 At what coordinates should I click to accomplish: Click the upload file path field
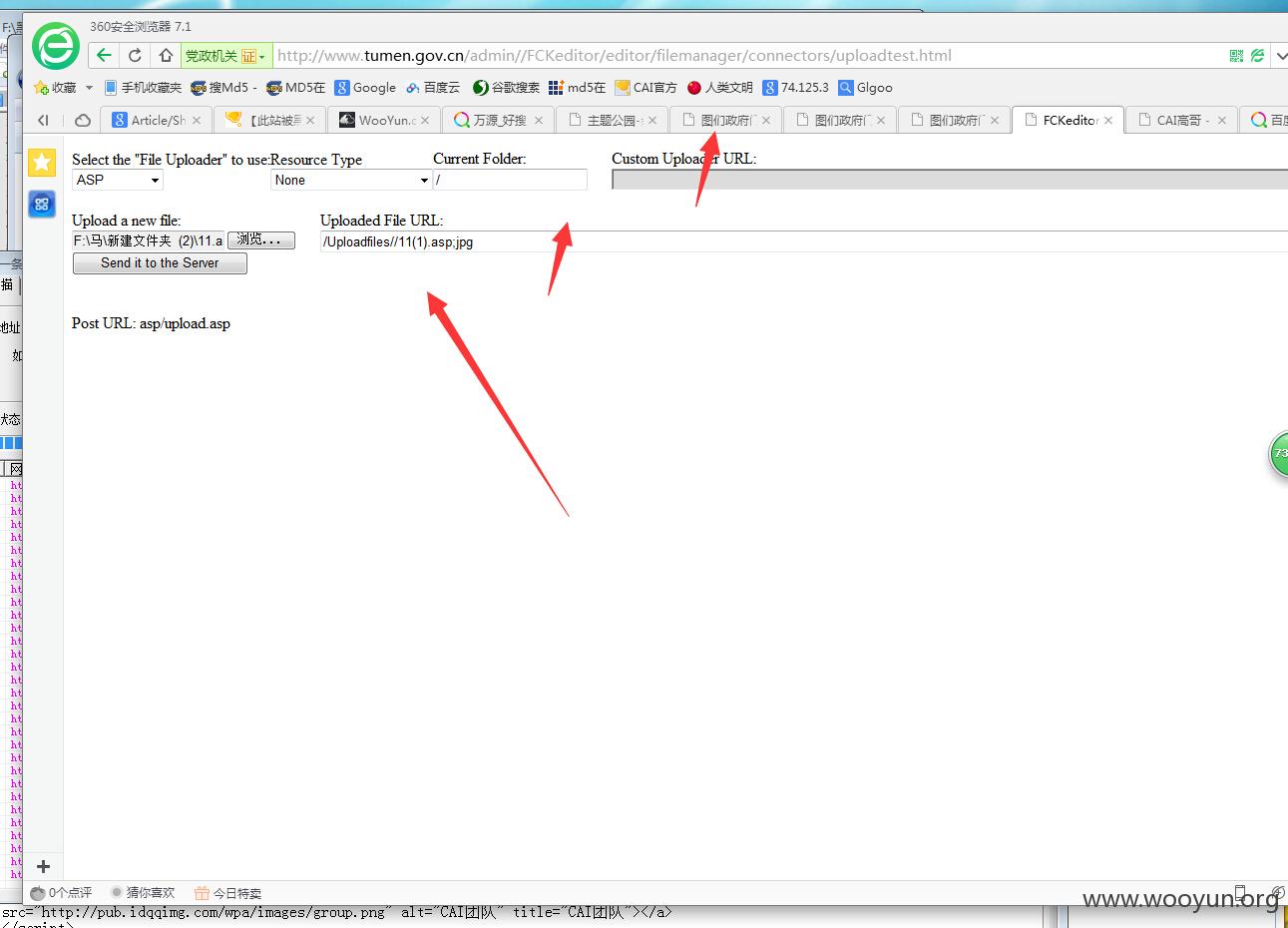pos(149,240)
